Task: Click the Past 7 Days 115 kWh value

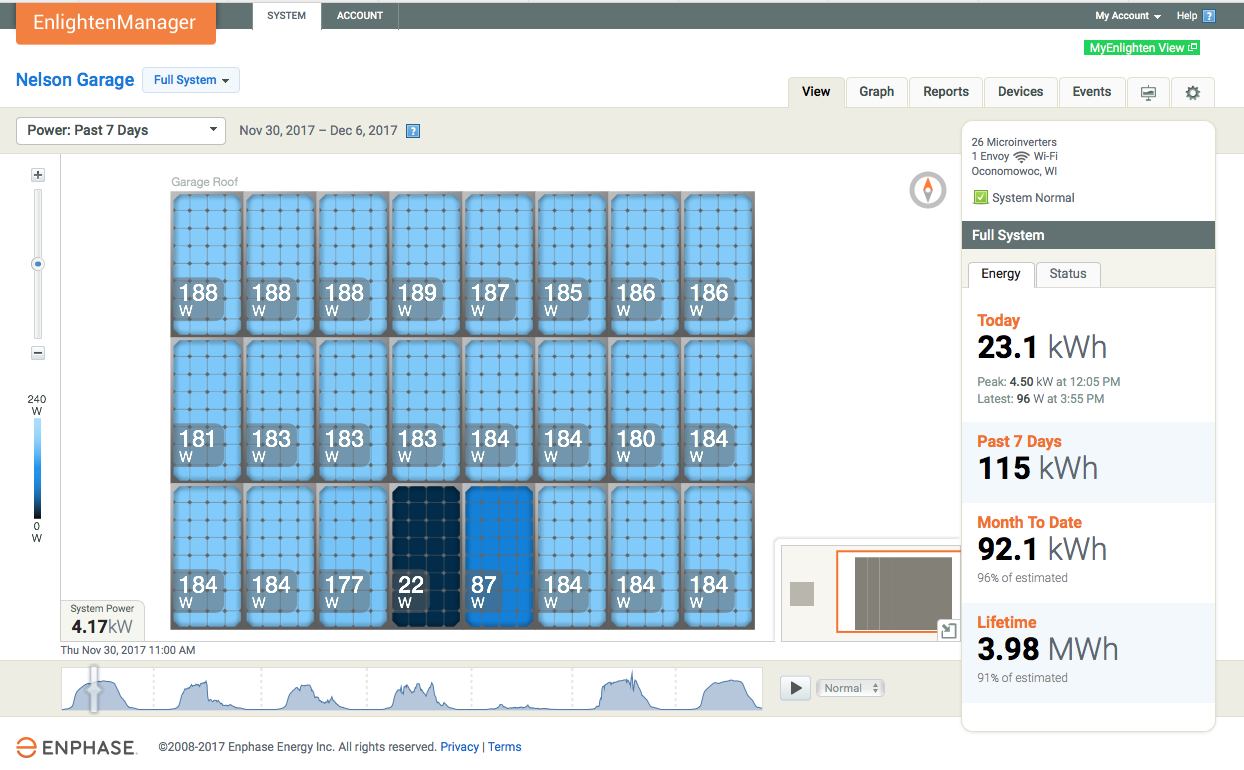Action: (x=1037, y=468)
